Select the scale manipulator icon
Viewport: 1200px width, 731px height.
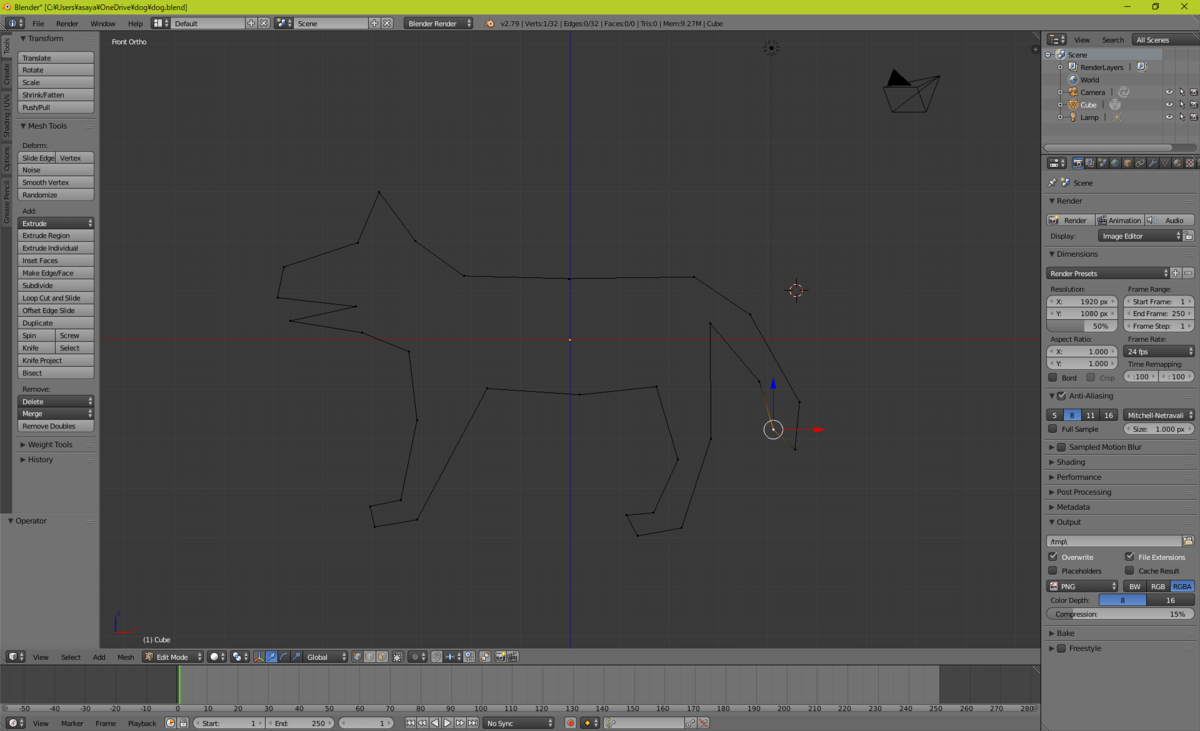coord(297,657)
